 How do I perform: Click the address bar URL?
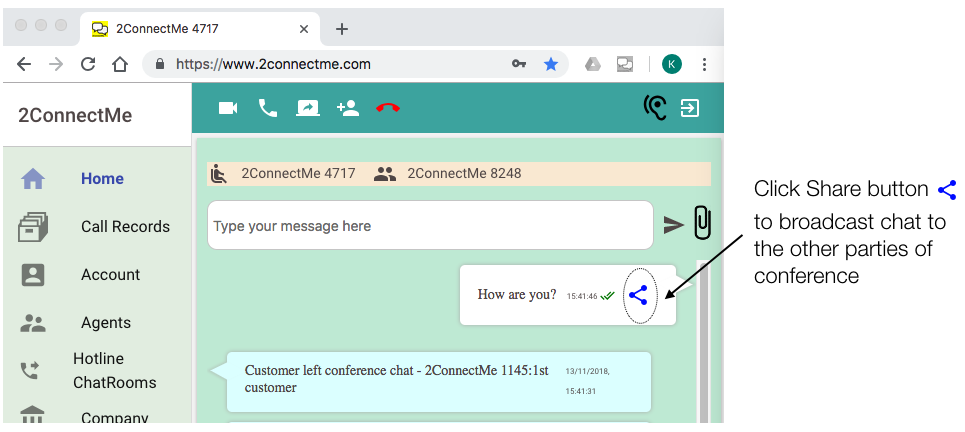click(x=273, y=64)
